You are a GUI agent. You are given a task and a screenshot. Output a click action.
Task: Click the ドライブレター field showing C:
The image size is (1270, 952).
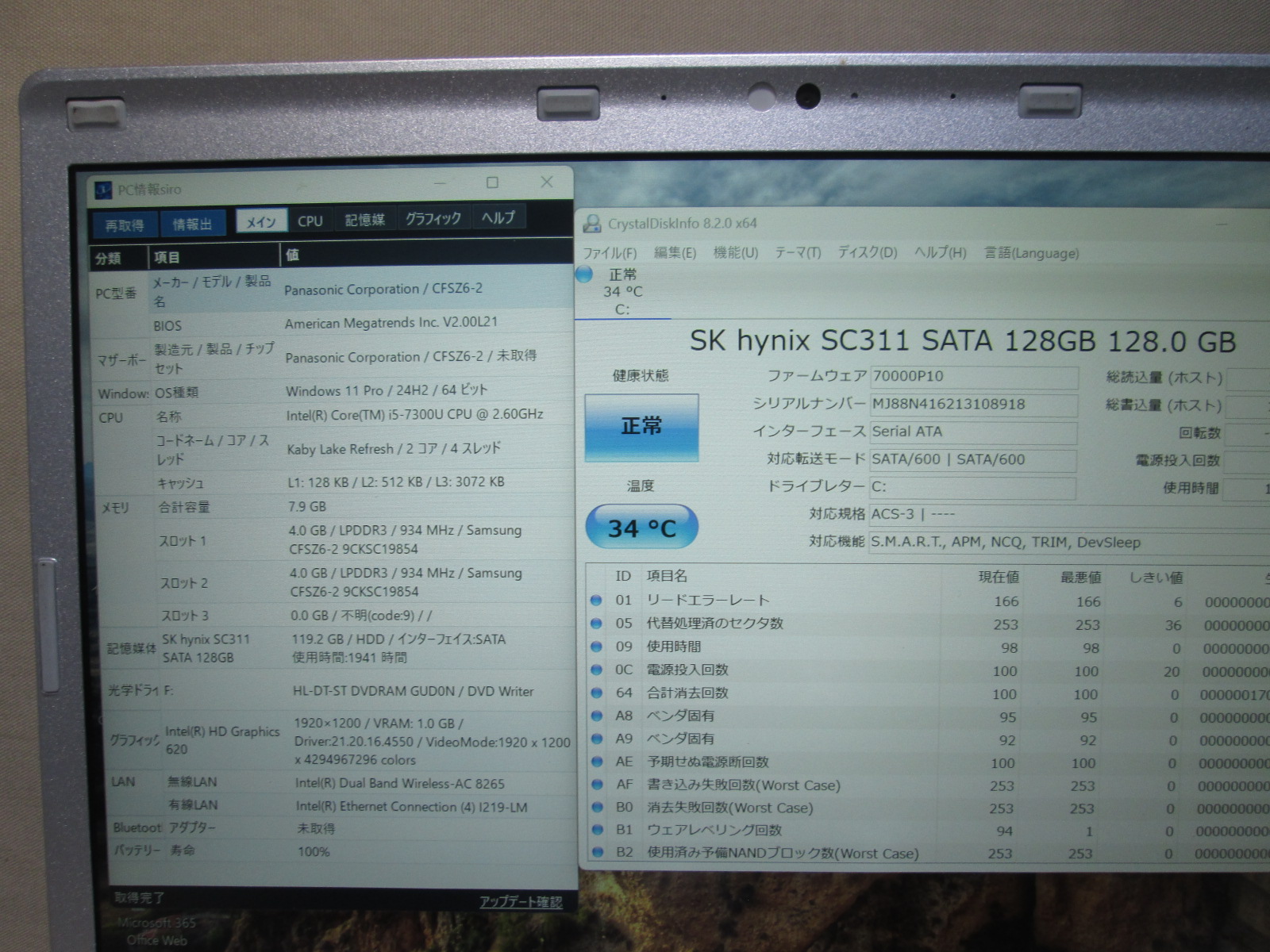click(x=973, y=487)
